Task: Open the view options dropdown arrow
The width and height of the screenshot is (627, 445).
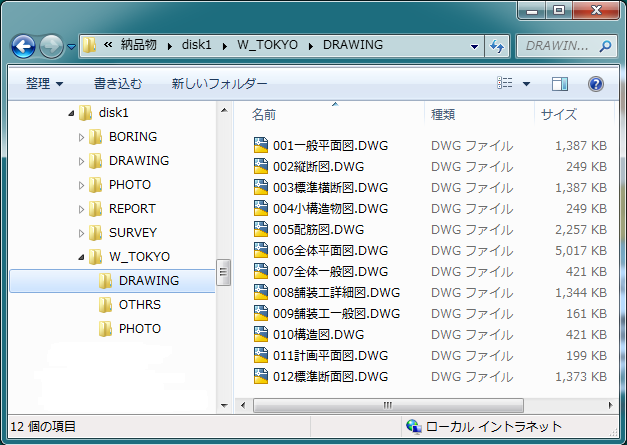Action: tap(526, 83)
